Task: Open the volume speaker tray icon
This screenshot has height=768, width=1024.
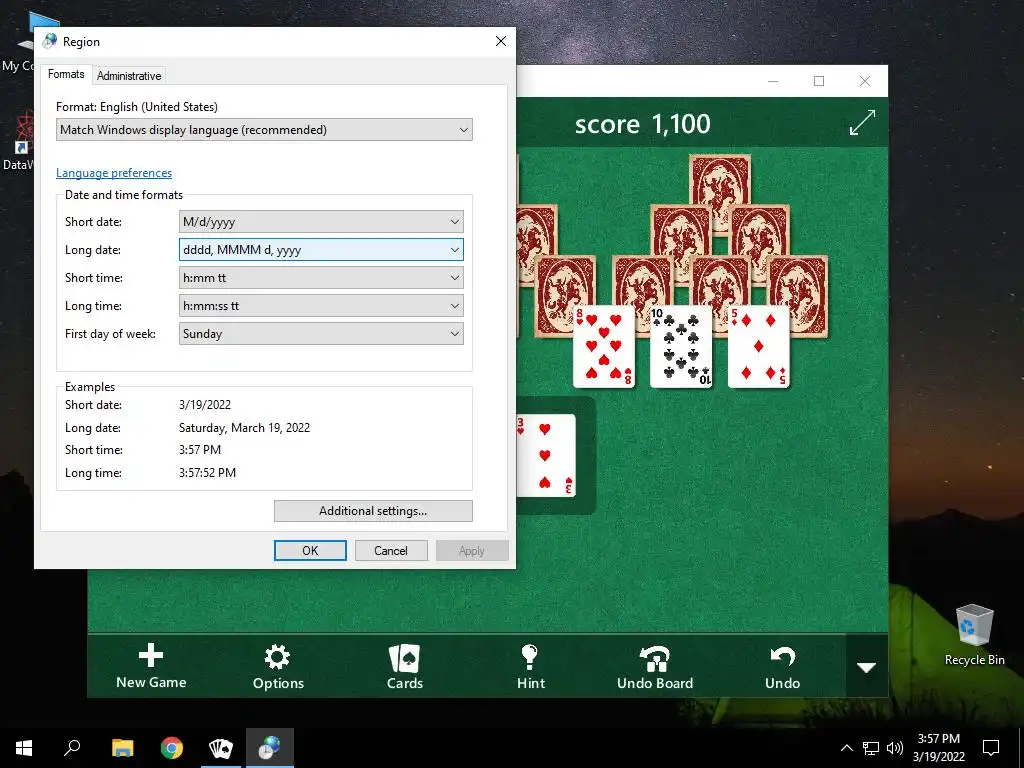Action: tap(895, 748)
